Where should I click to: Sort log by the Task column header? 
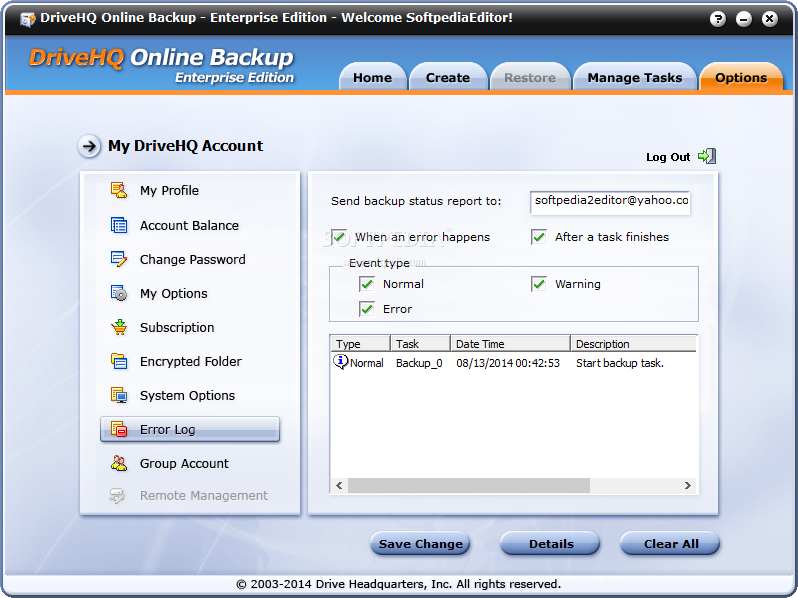(x=420, y=344)
